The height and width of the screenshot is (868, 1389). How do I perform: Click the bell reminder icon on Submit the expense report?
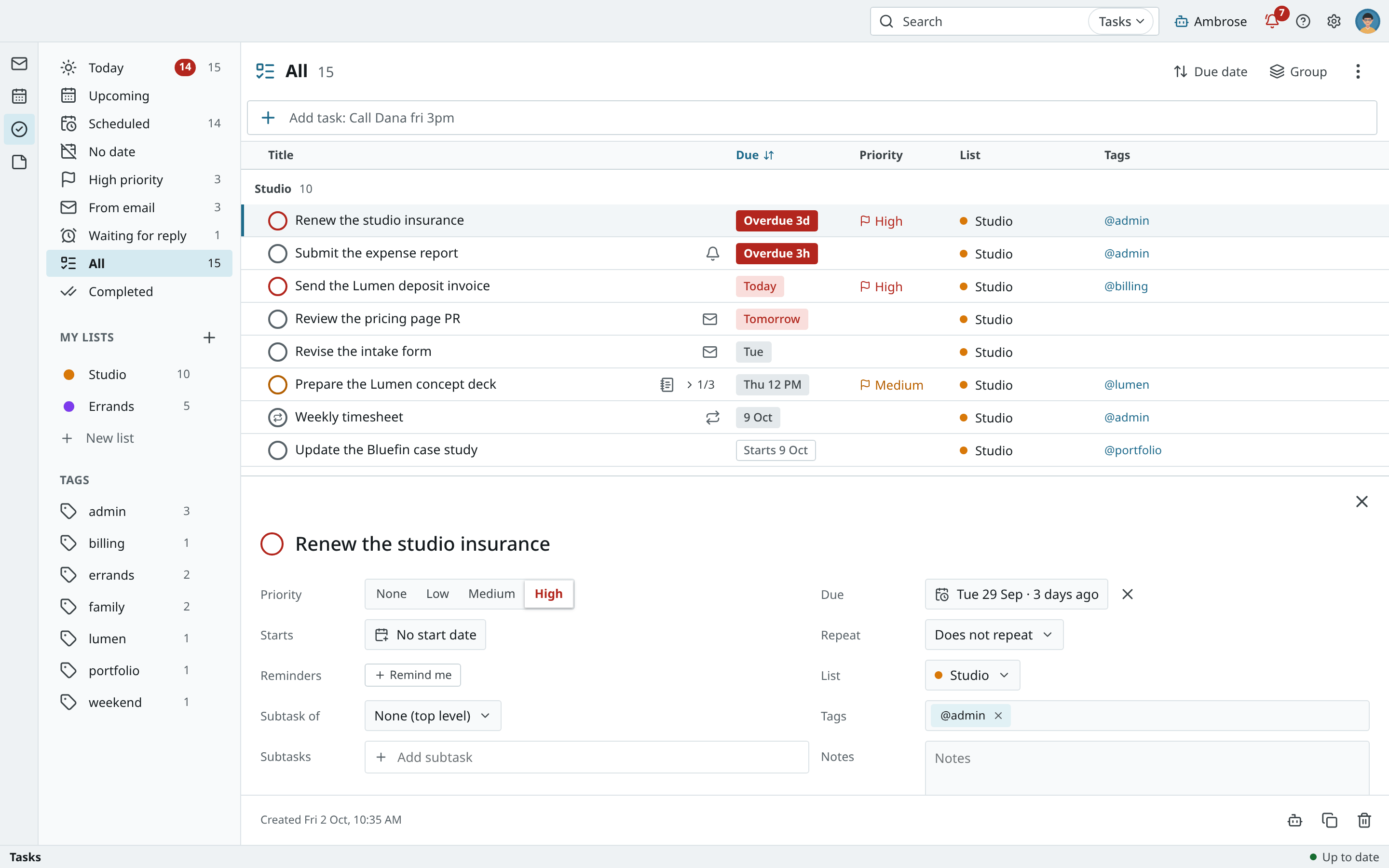tap(712, 253)
